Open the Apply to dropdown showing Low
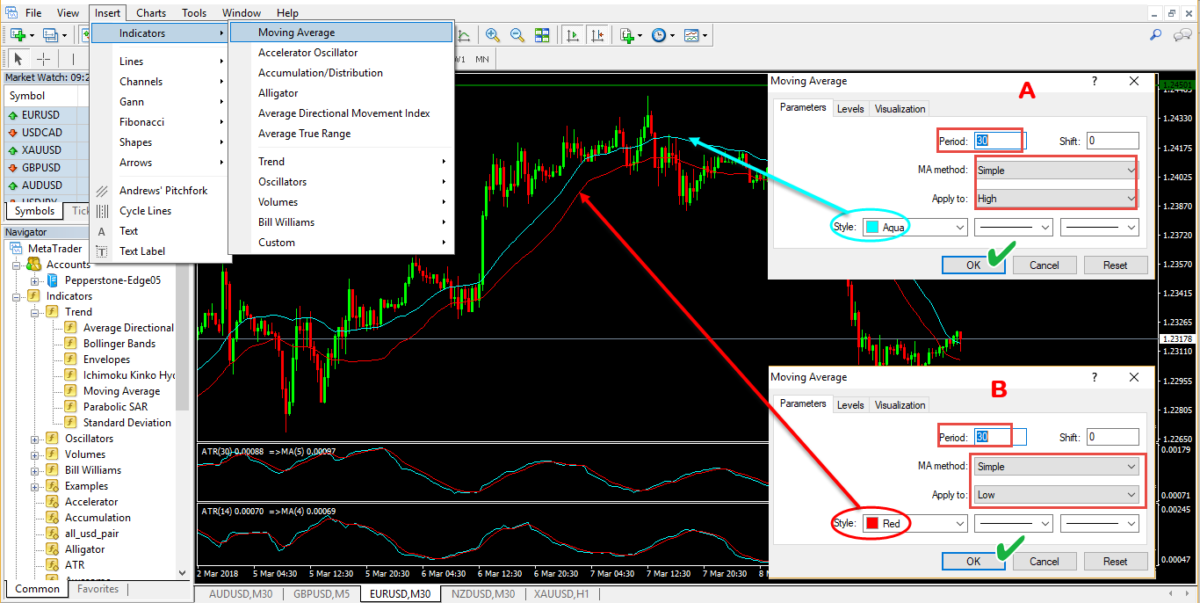 coord(1055,494)
